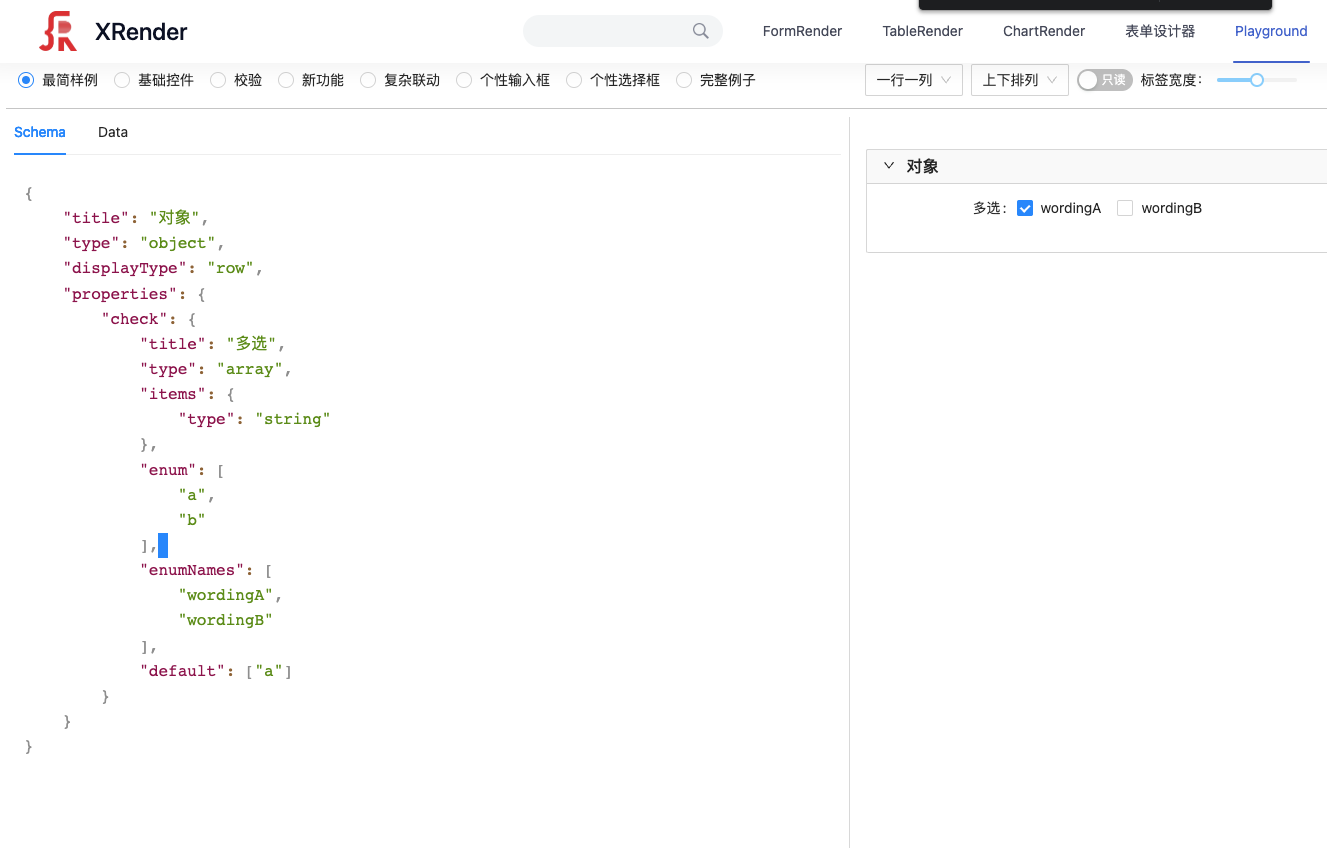Select the 新功能 radio option

[285, 80]
